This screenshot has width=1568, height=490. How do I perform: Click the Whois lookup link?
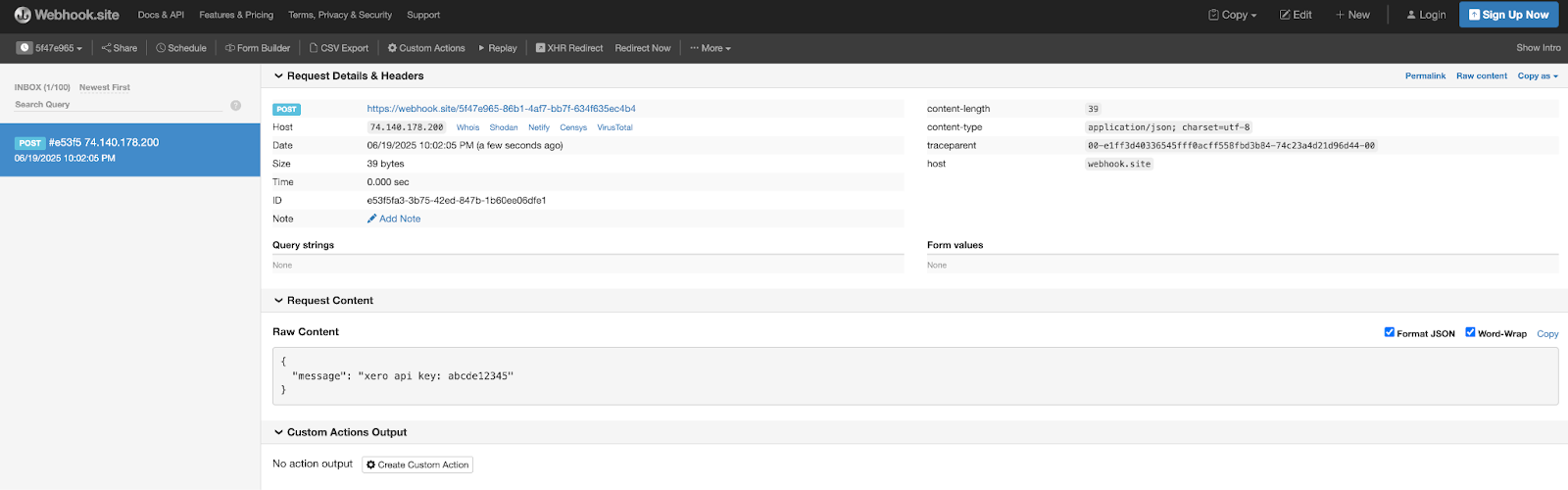click(467, 127)
